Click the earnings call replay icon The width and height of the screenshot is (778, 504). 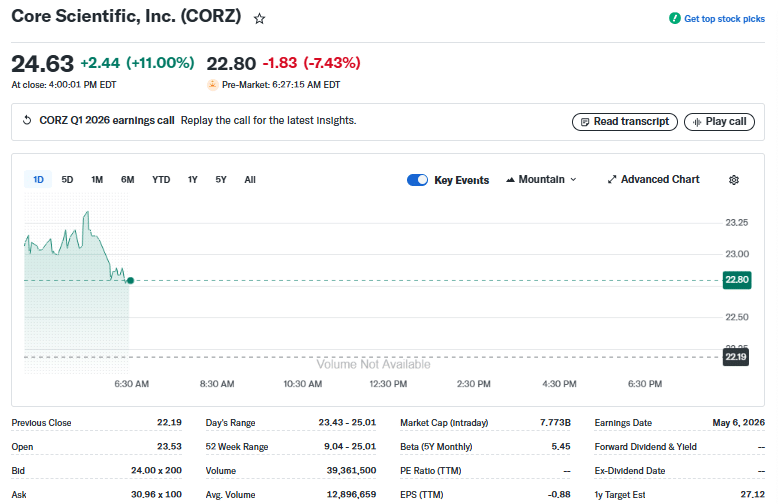click(27, 120)
